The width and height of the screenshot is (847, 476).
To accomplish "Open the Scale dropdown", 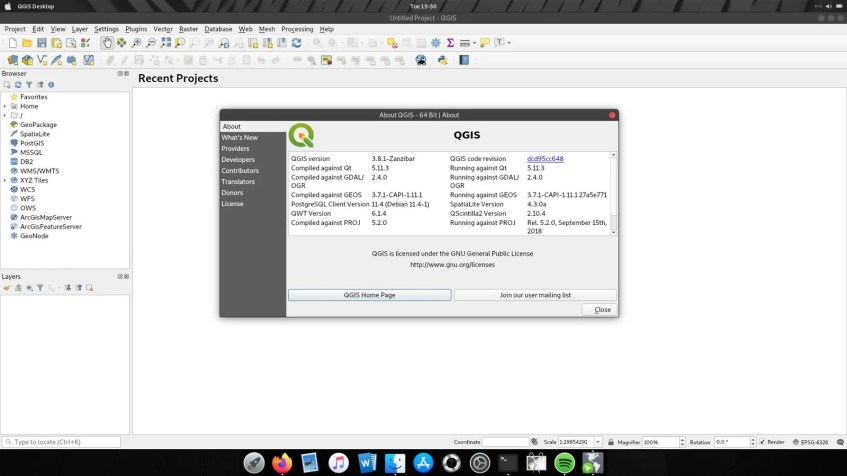I will coord(598,442).
